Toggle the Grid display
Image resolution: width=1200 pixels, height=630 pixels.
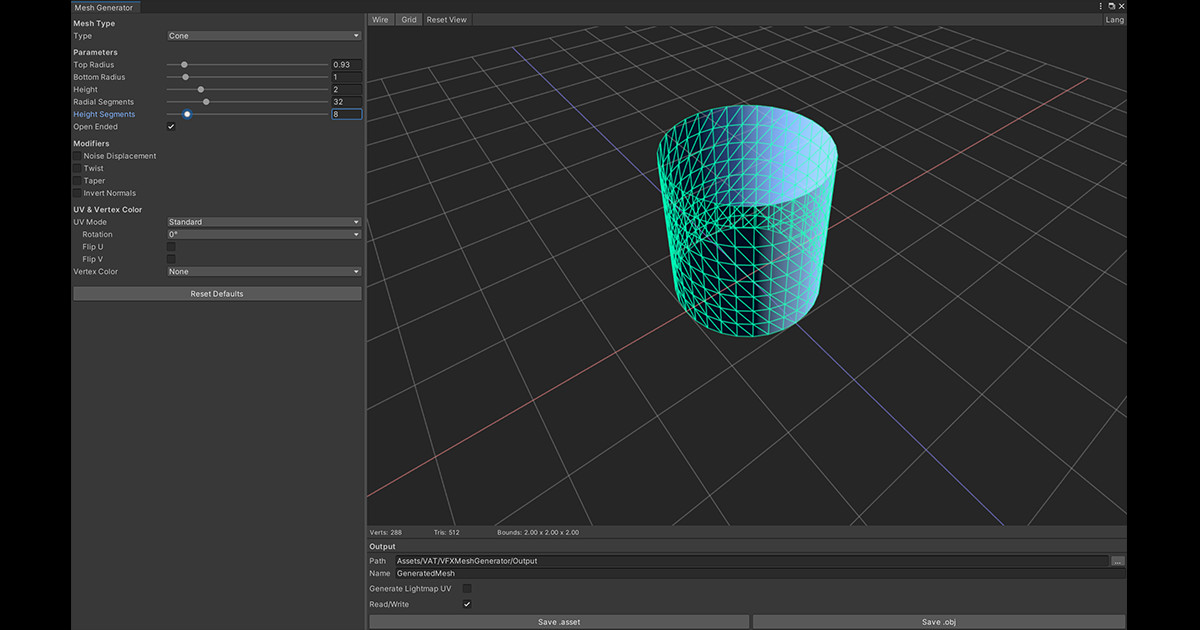(409, 20)
